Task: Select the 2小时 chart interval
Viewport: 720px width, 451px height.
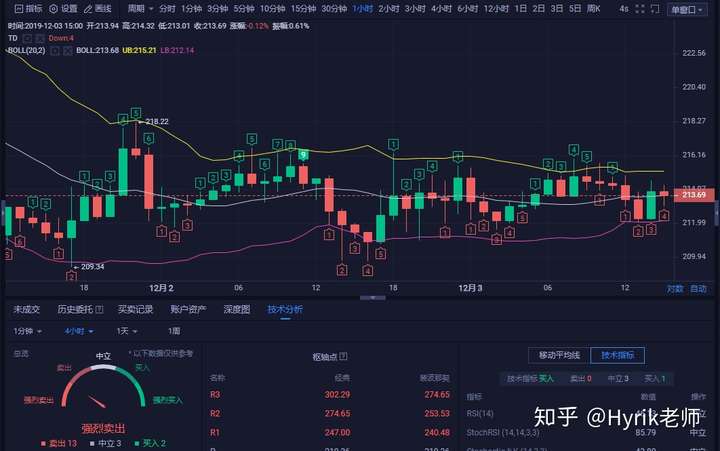Action: coord(388,8)
